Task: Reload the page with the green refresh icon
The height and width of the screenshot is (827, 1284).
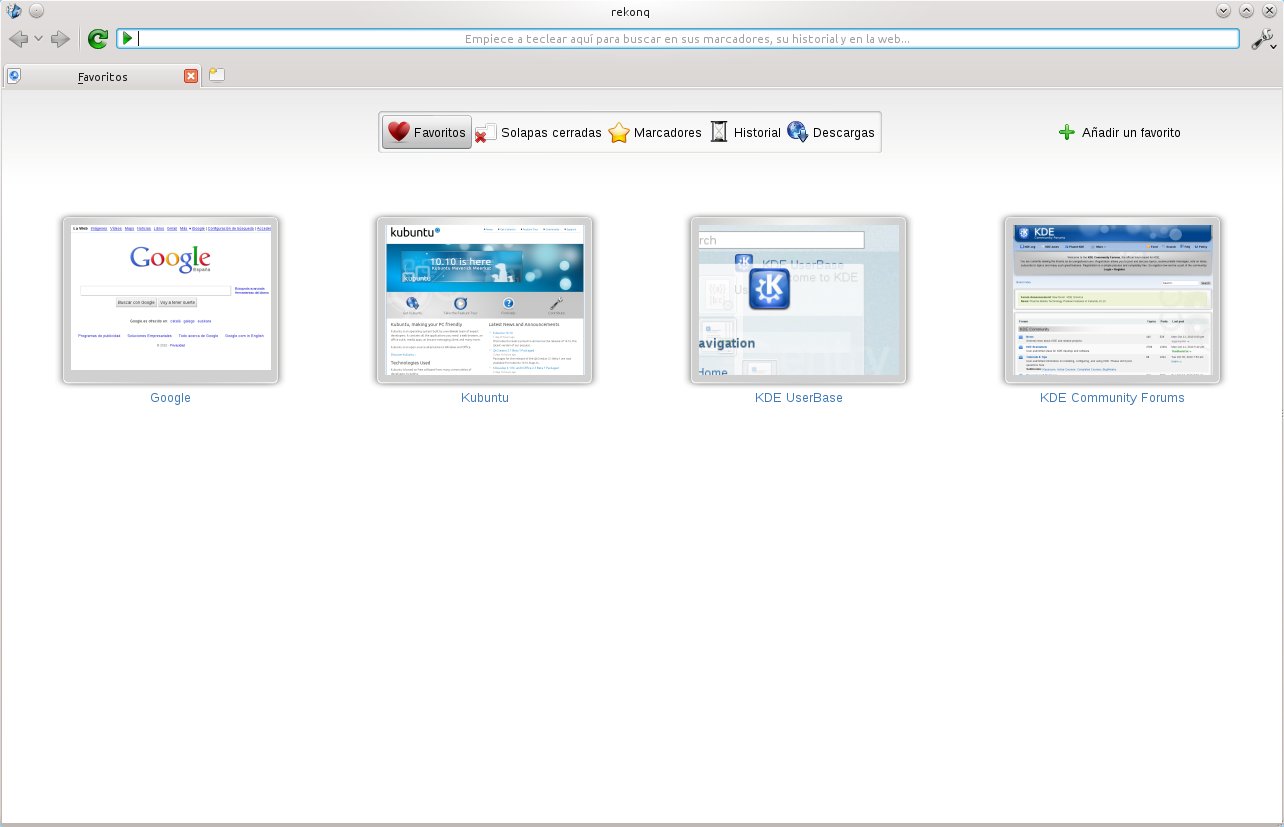Action: pos(97,39)
